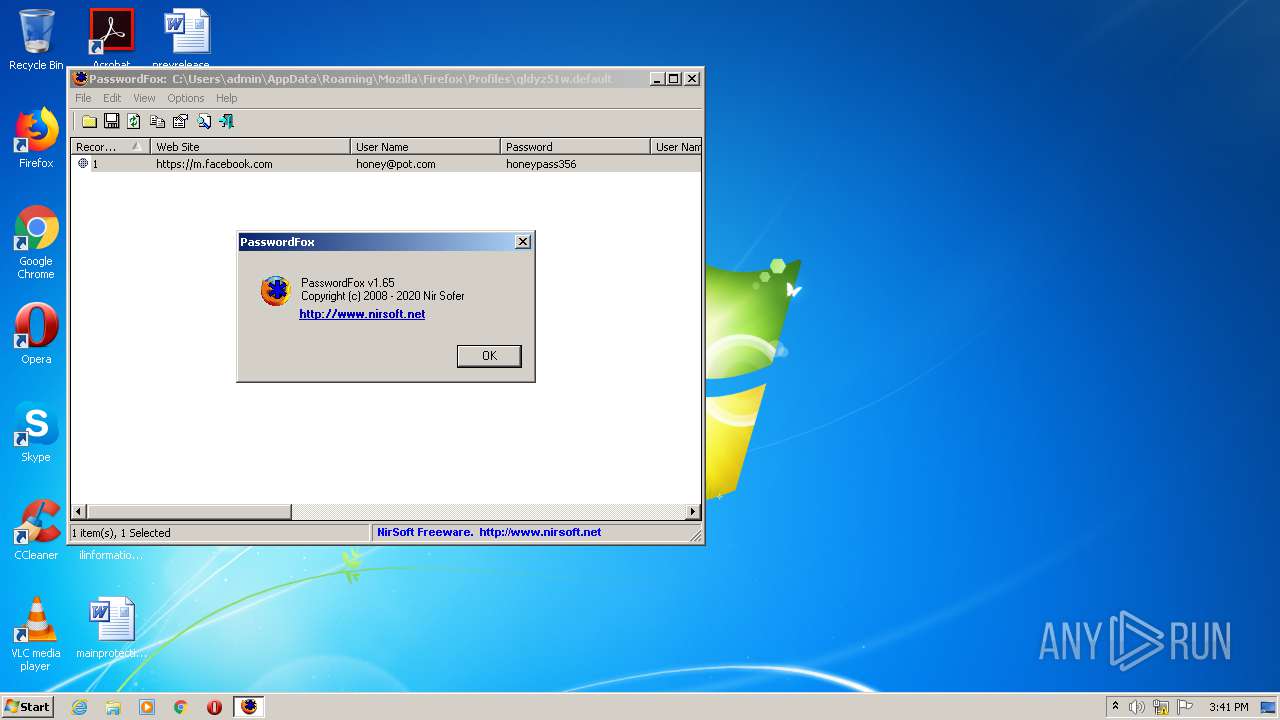Click the horizontal scrollbar left arrow
Image resolution: width=1280 pixels, height=720 pixels.
point(79,512)
